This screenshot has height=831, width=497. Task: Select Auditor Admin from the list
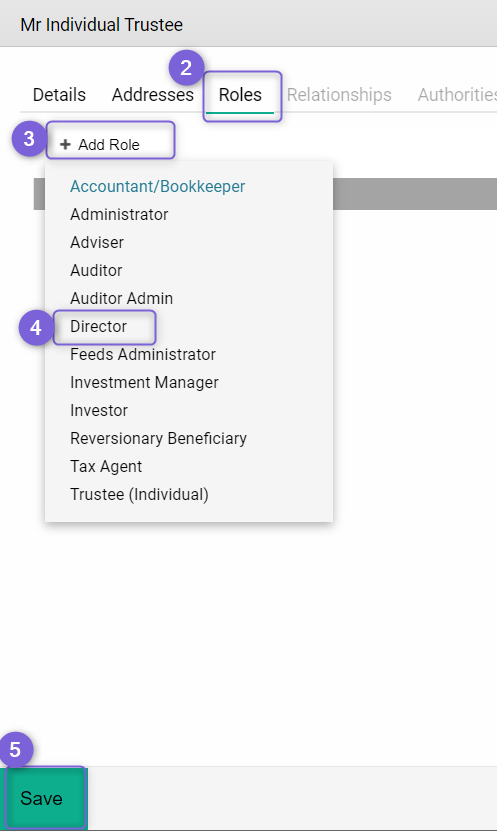(121, 298)
